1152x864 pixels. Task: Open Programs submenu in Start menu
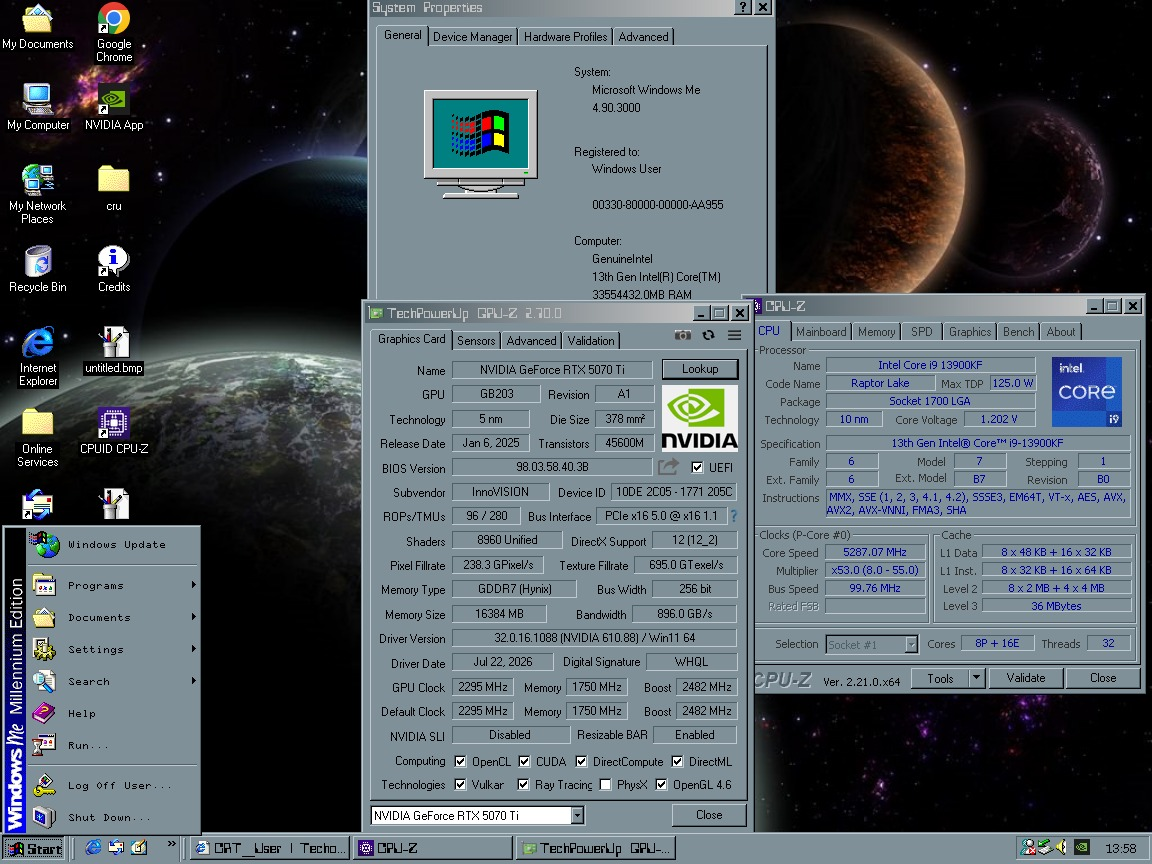pyautogui.click(x=114, y=586)
